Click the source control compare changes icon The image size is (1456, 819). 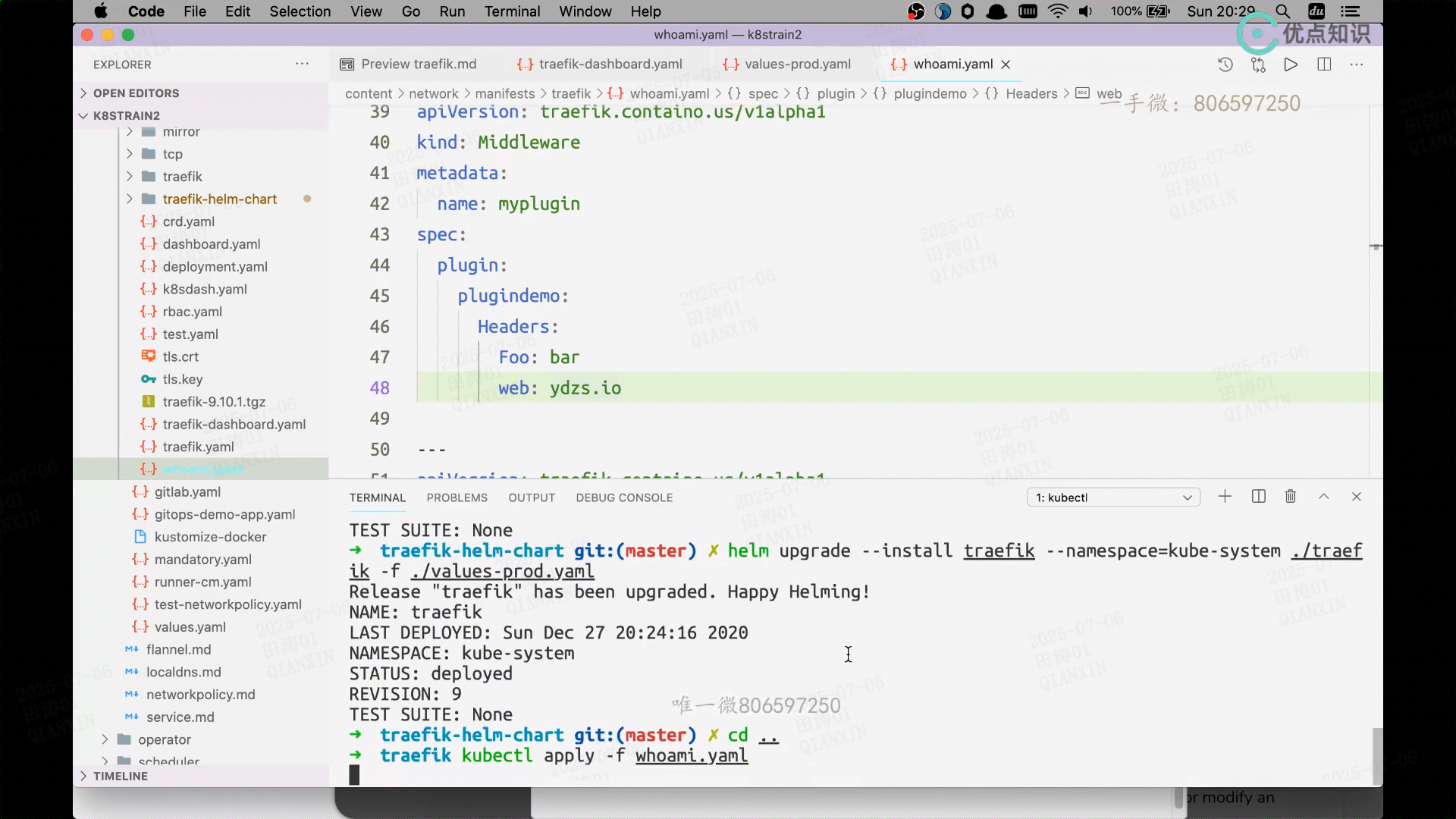[x=1258, y=64]
